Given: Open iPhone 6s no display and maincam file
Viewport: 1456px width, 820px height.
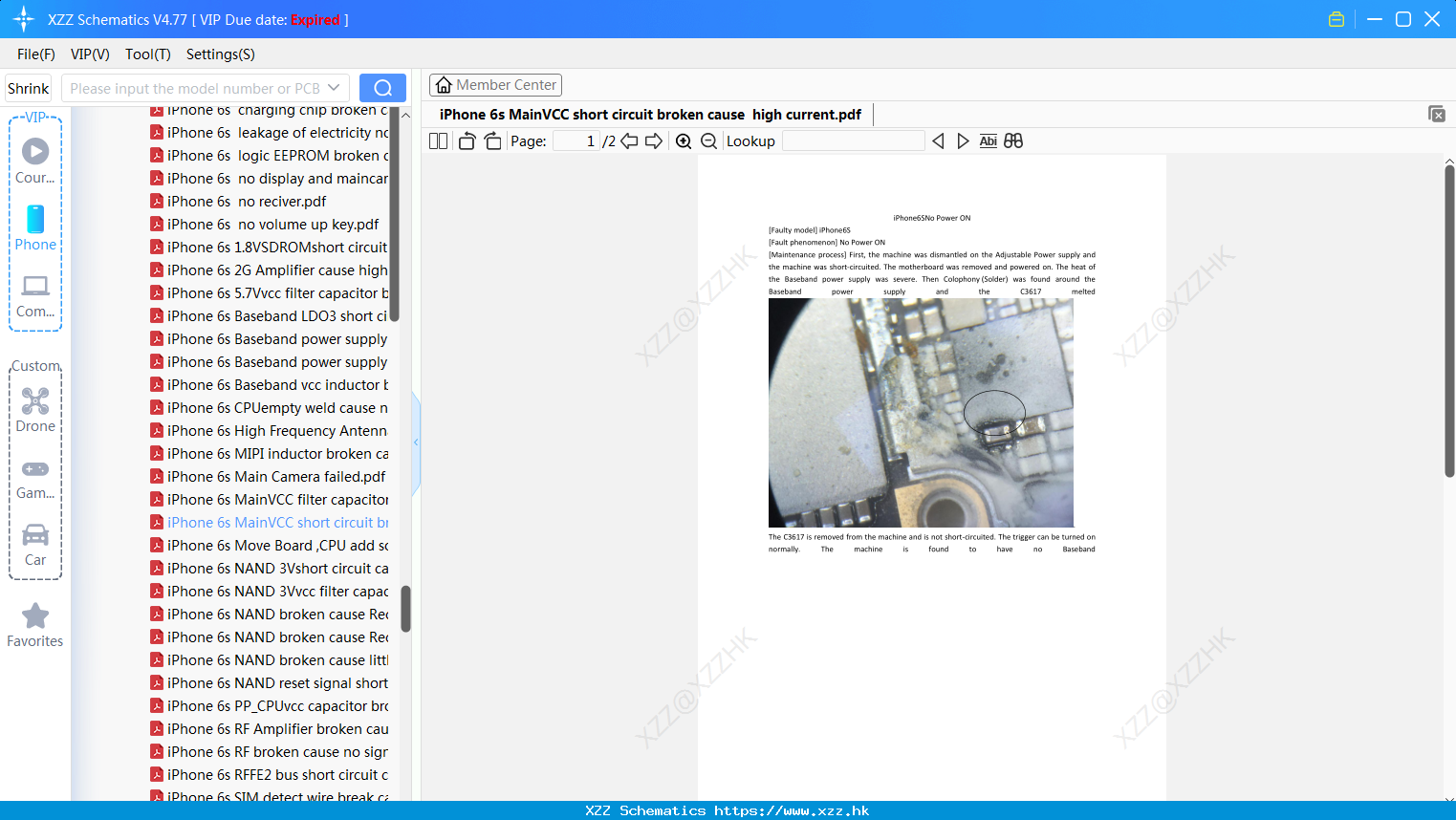Looking at the screenshot, I should pos(270,179).
